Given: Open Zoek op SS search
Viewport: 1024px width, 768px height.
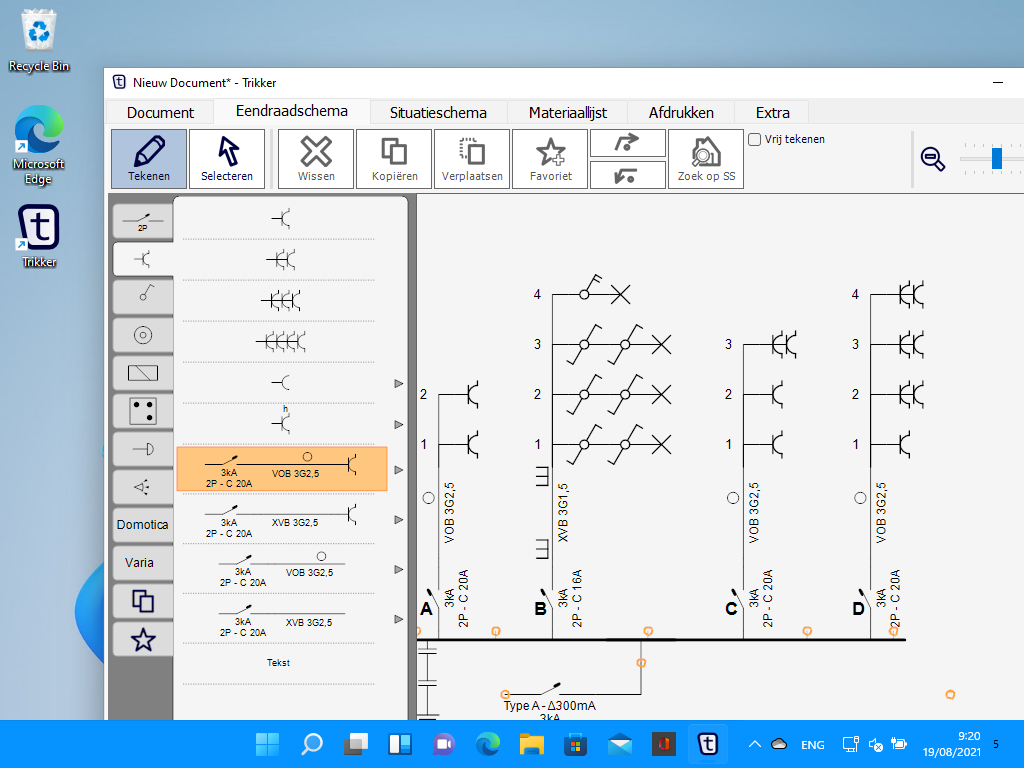Looking at the screenshot, I should (x=706, y=159).
